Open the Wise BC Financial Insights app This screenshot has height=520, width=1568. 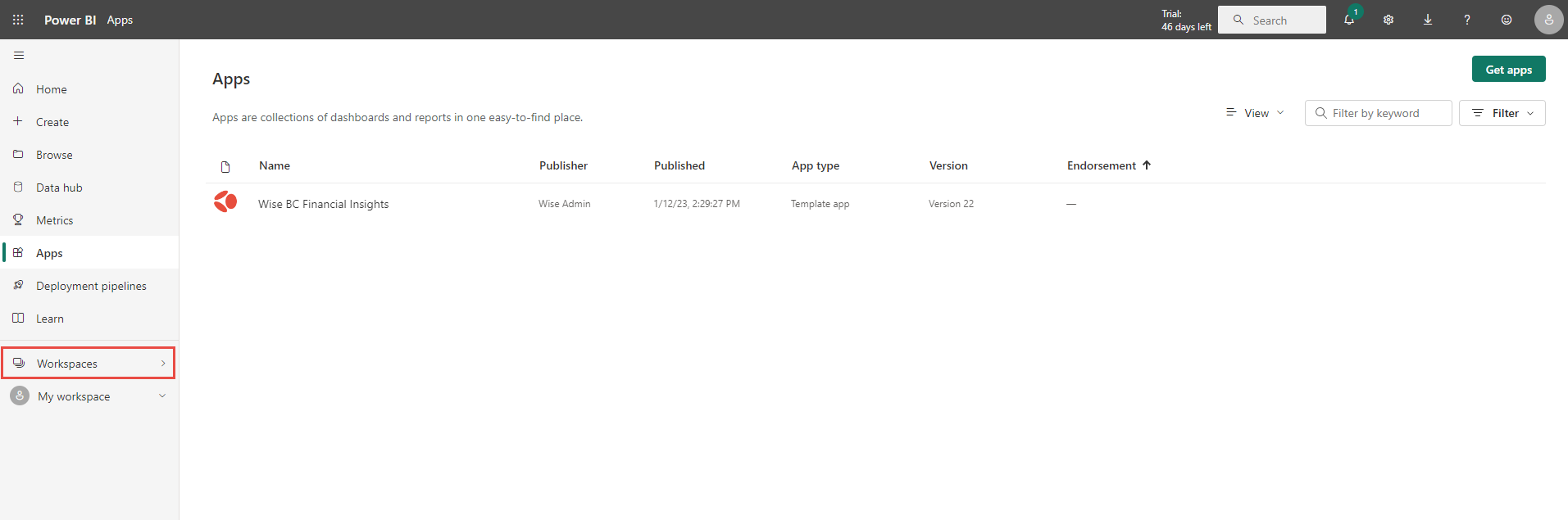point(323,204)
